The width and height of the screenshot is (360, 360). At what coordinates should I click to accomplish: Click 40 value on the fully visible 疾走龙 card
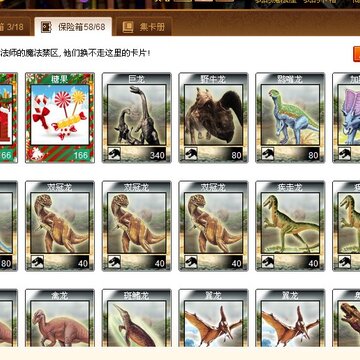[313, 263]
